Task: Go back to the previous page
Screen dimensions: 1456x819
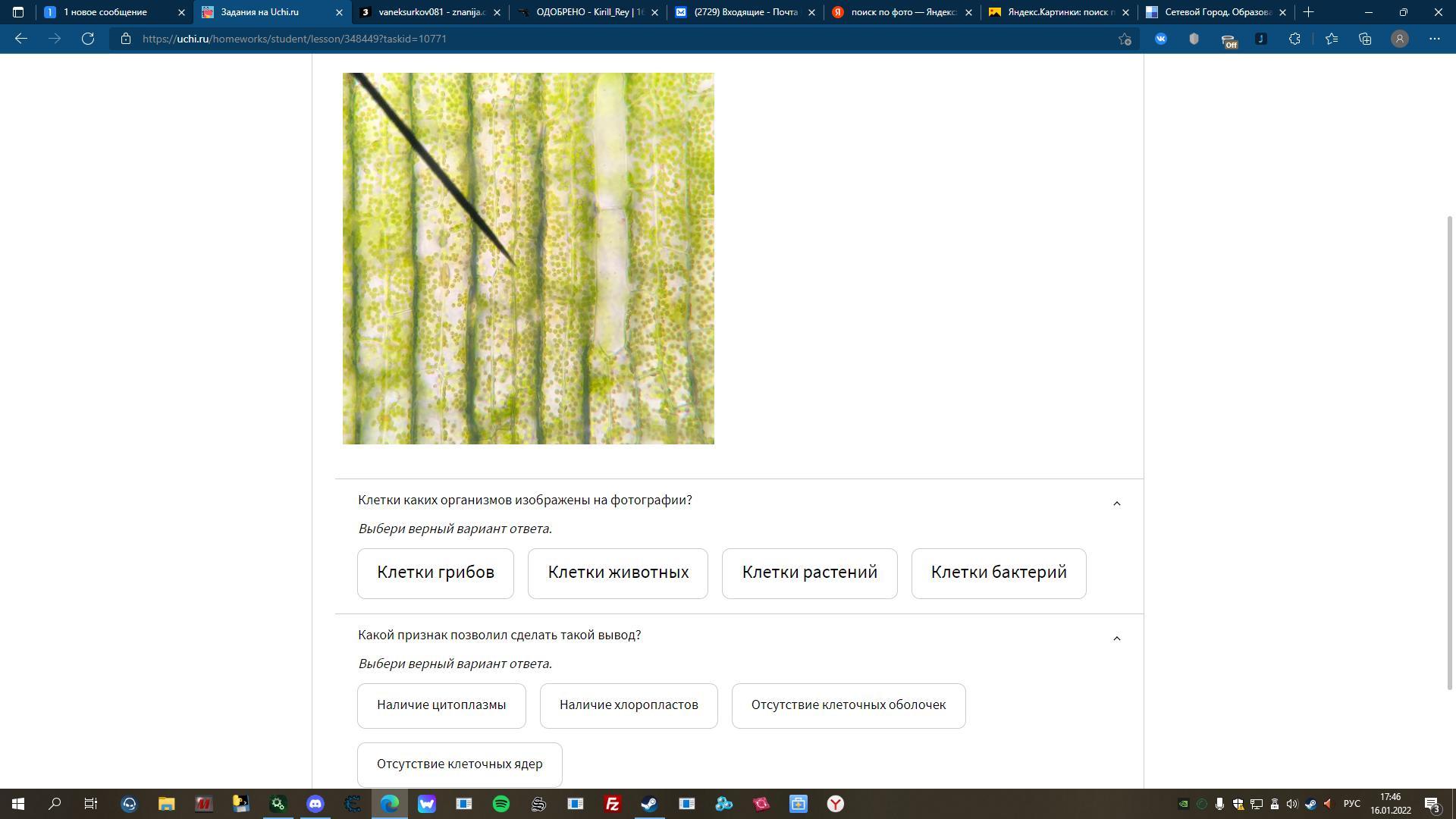Action: tap(21, 39)
